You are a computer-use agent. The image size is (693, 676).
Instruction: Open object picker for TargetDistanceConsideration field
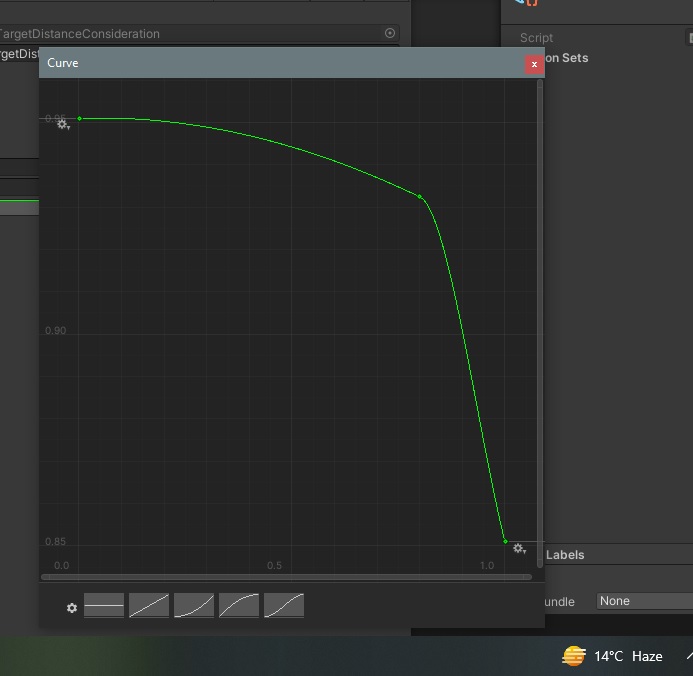(x=389, y=33)
